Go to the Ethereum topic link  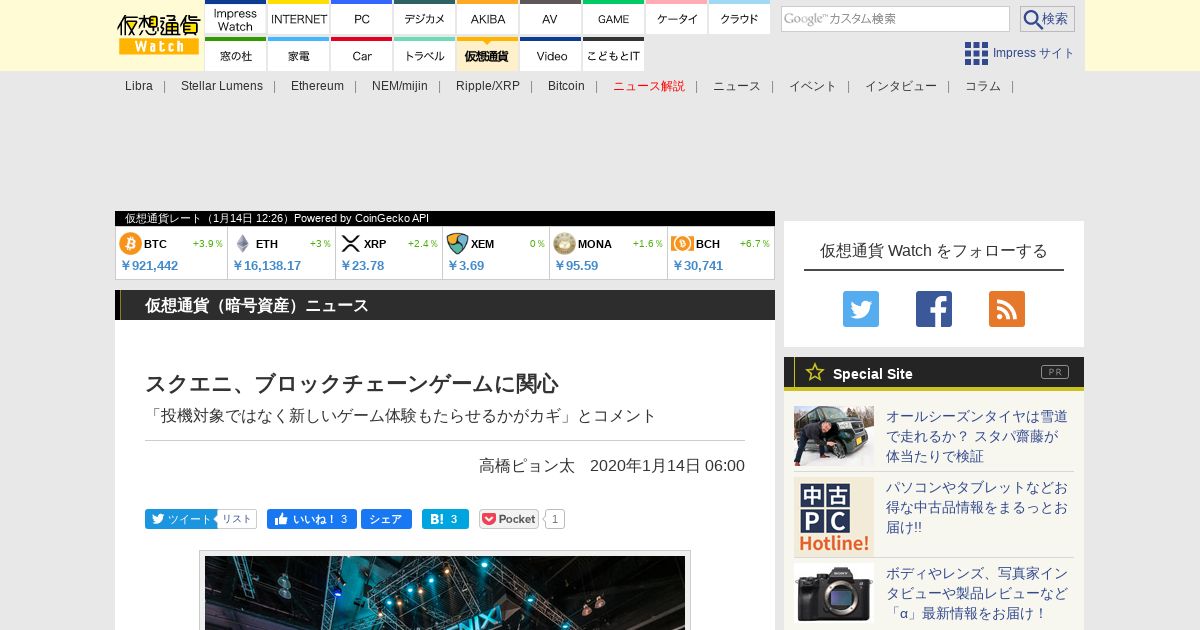317,86
